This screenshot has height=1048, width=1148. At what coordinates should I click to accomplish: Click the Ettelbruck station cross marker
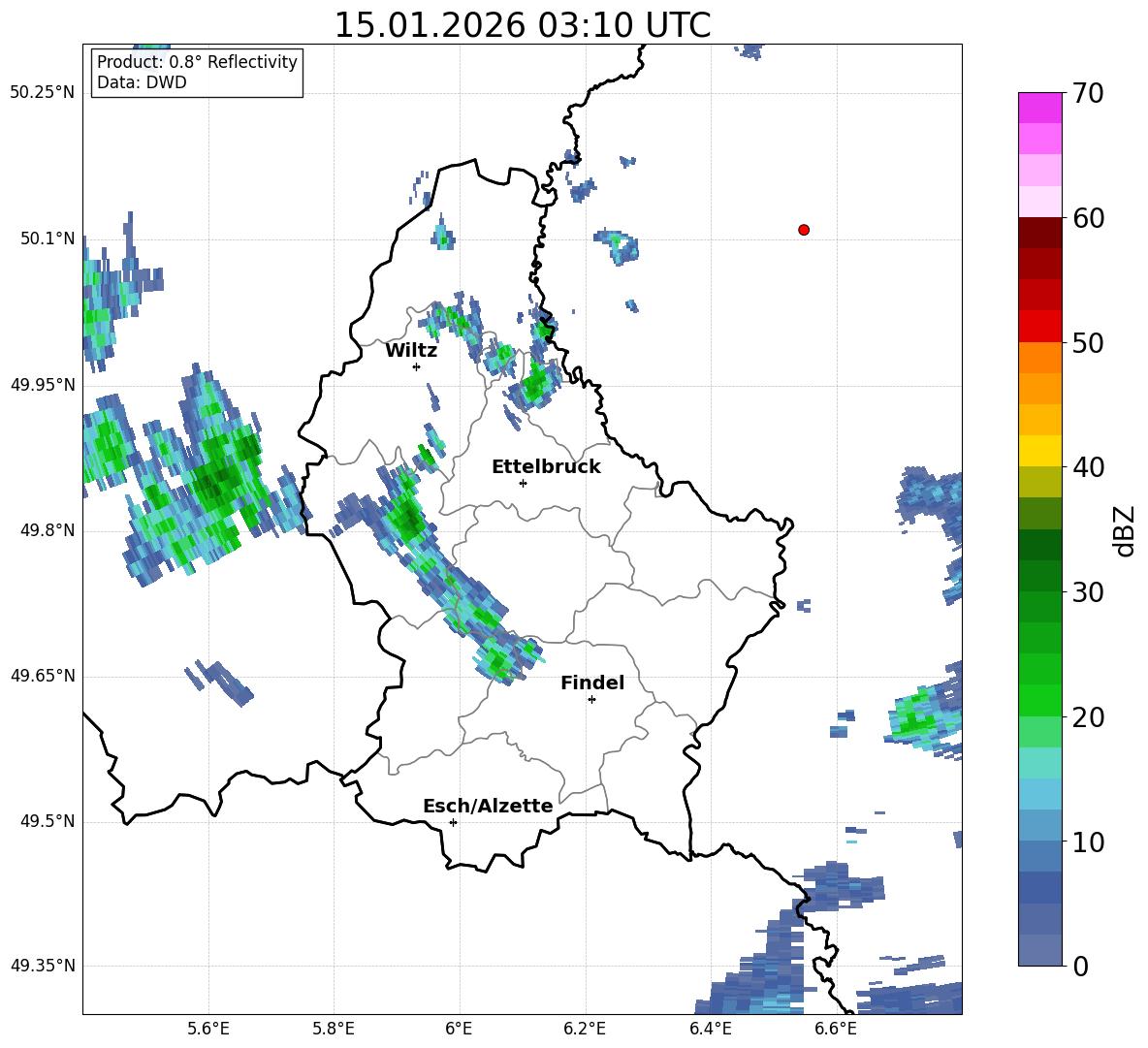point(523,483)
